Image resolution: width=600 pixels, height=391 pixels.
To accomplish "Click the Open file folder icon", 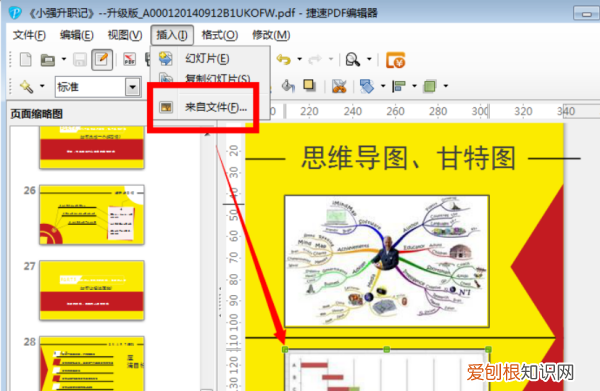I will [48, 60].
